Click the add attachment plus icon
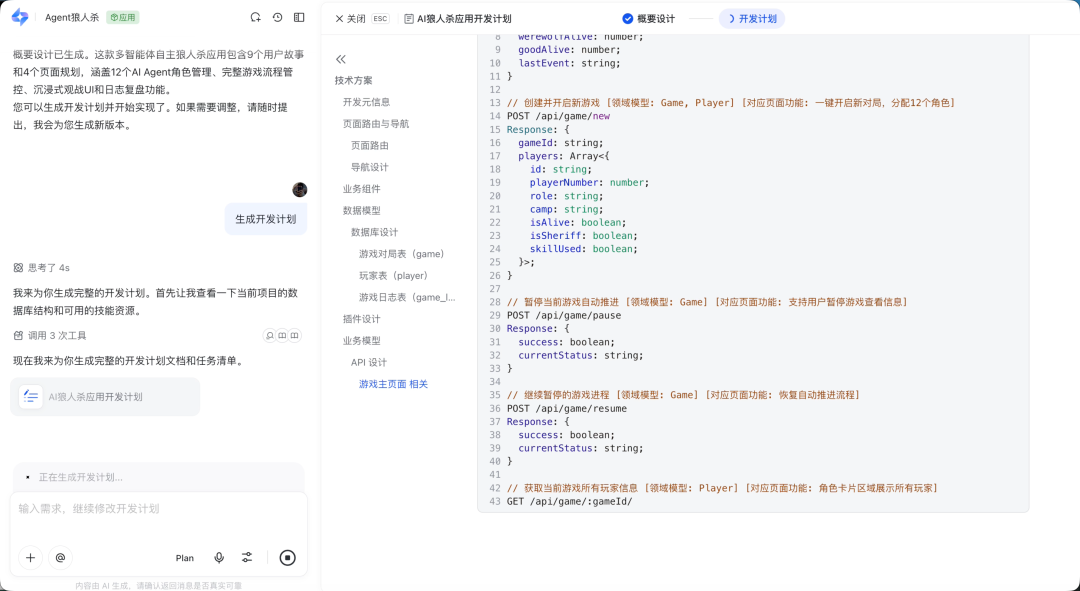The image size is (1080, 591). (30, 558)
